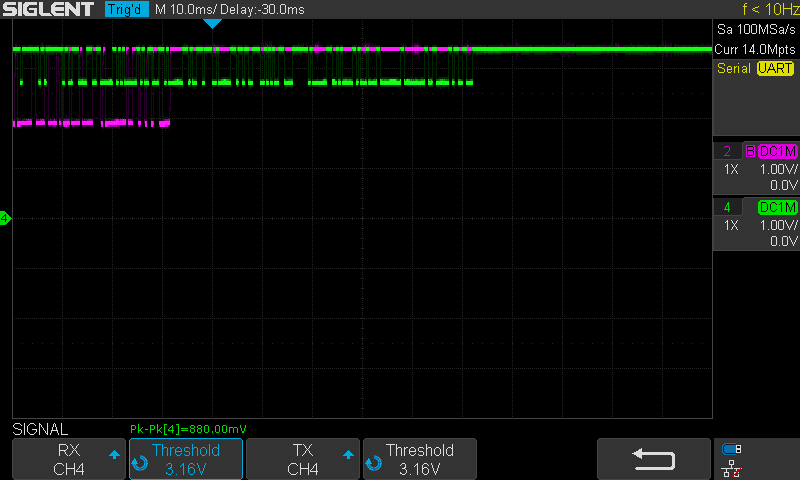This screenshot has width=800, height=480.
Task: Click the back arrow return button
Action: pyautogui.click(x=654, y=458)
